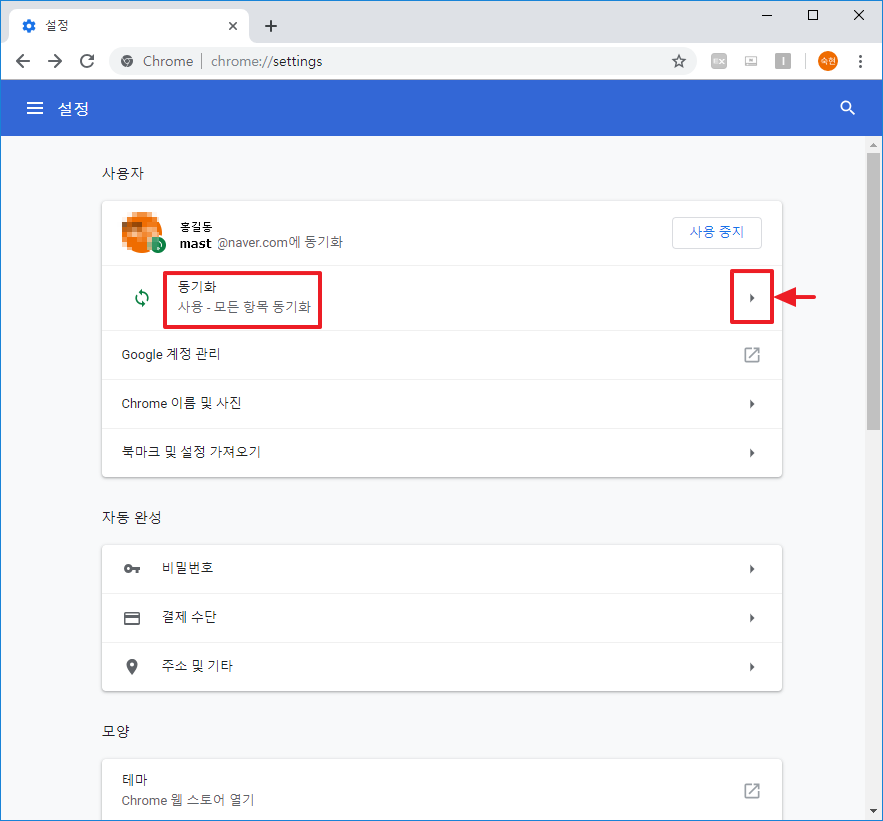The image size is (883, 821).
Task: Click the @naver.com에 동기화 account text
Action: pos(280,243)
